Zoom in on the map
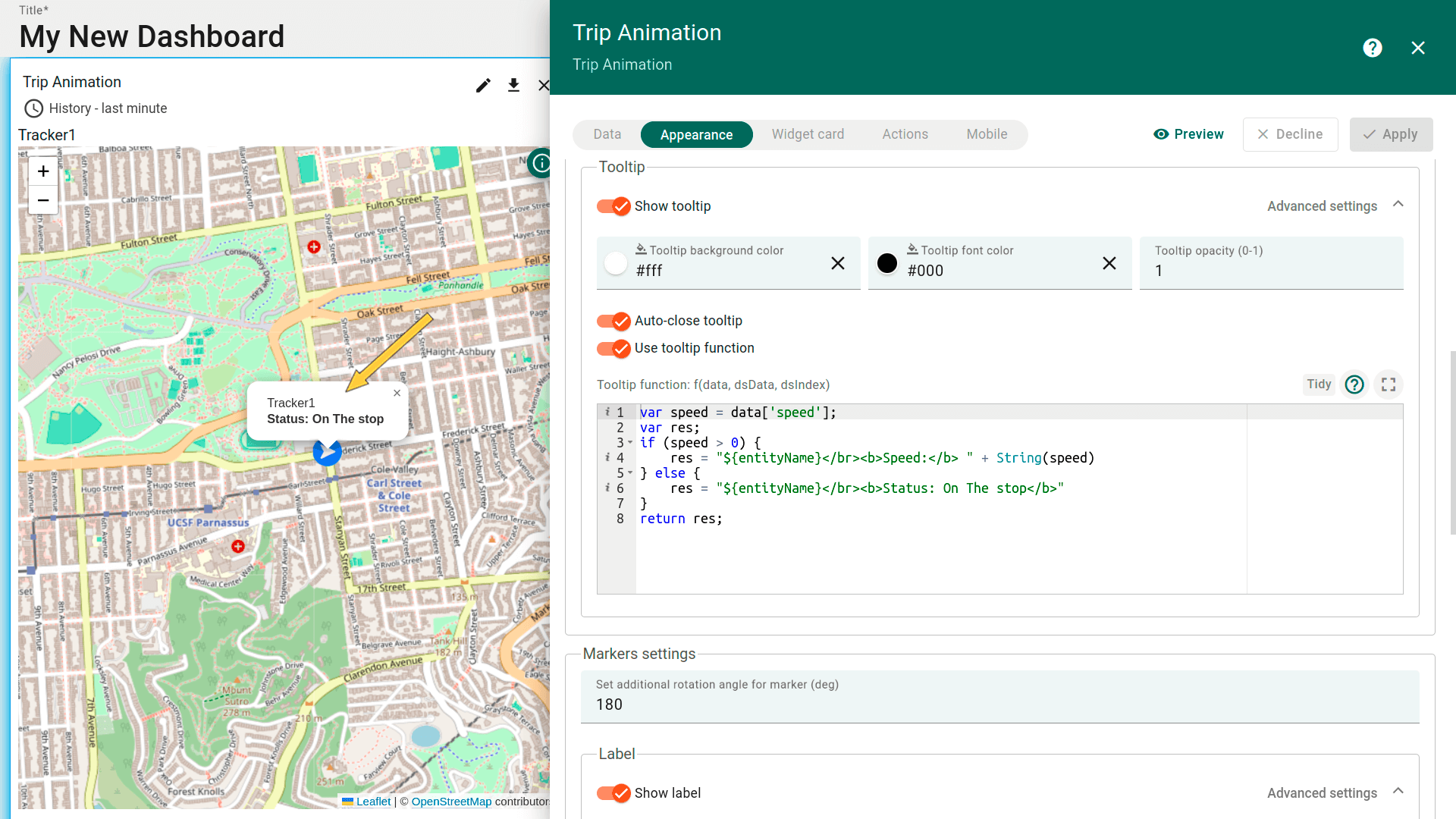Screen dimensions: 1456x819 pyautogui.click(x=43, y=171)
